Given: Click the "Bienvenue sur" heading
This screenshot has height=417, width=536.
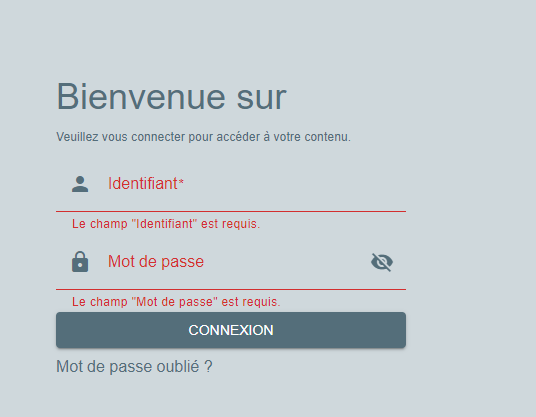Looking at the screenshot, I should 171,97.
